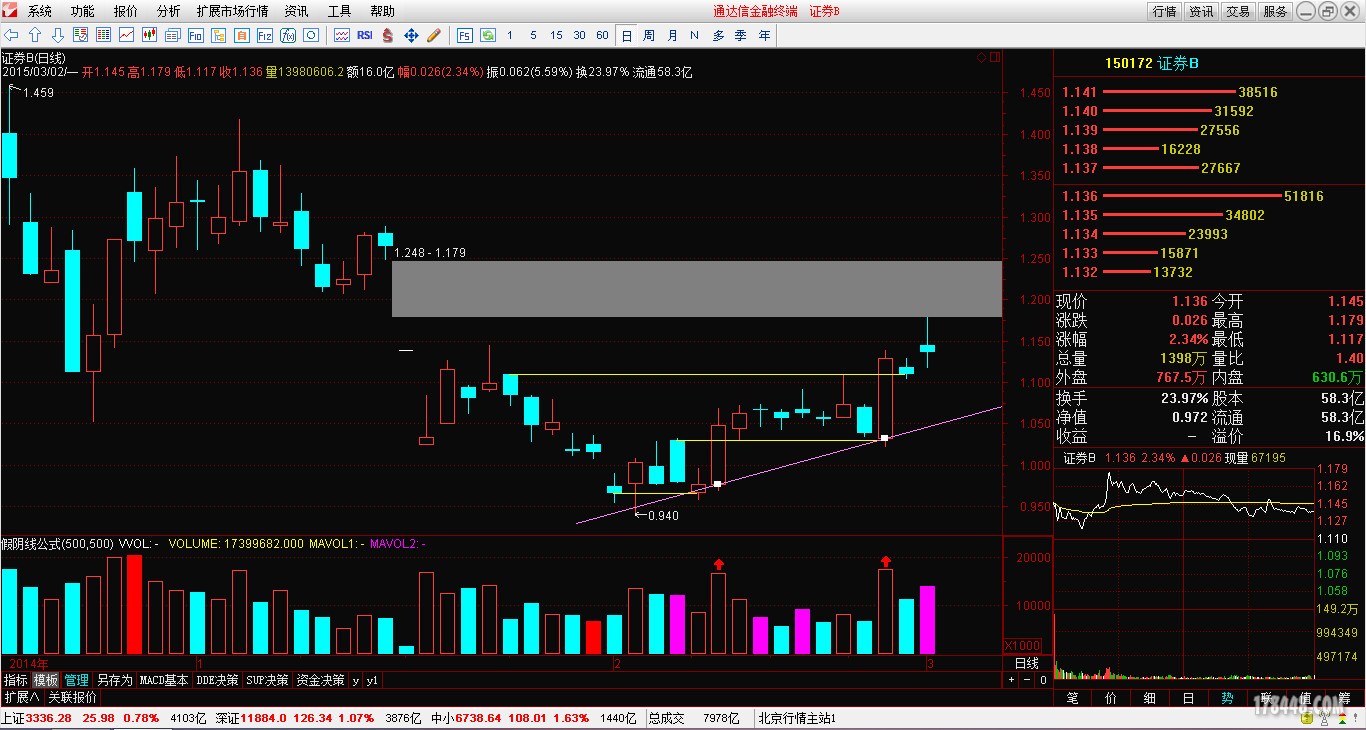
Task: Select the weekly (周) period button
Action: [649, 35]
